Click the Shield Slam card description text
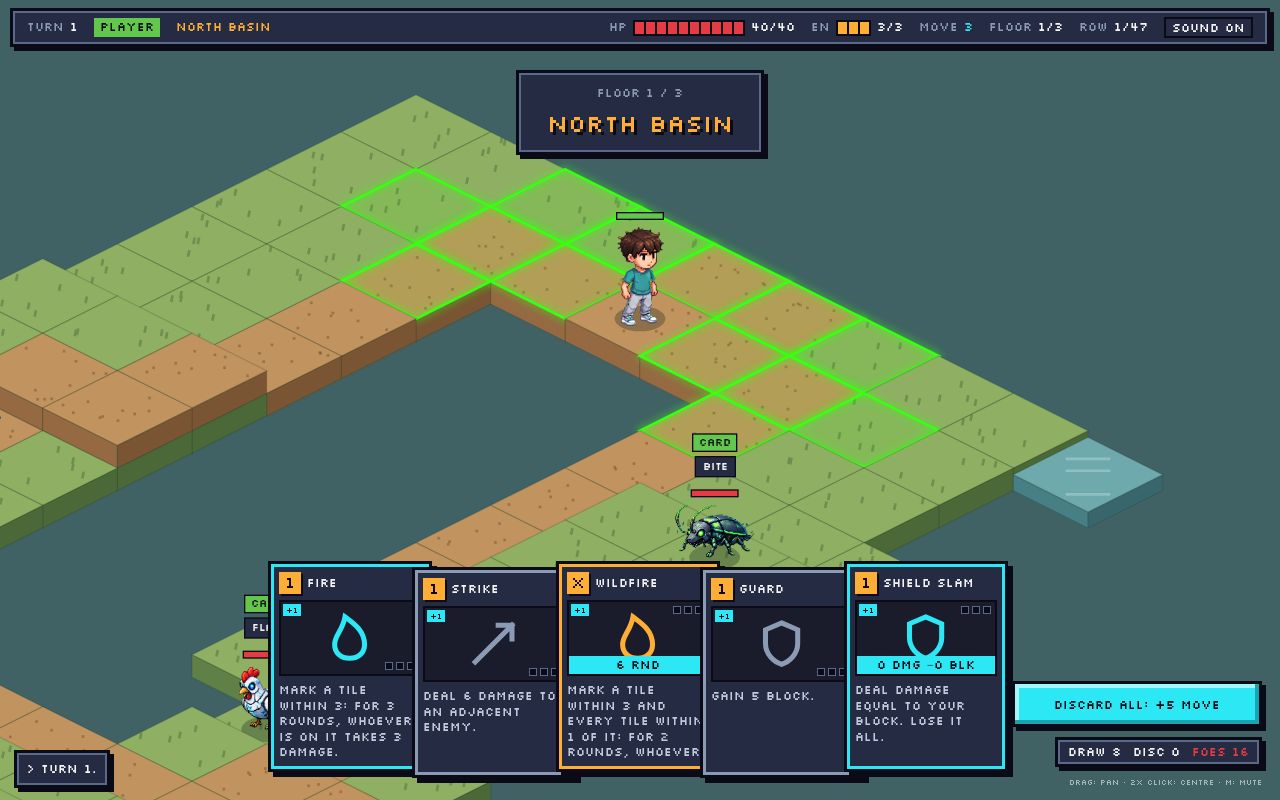The image size is (1280, 800). 910,713
